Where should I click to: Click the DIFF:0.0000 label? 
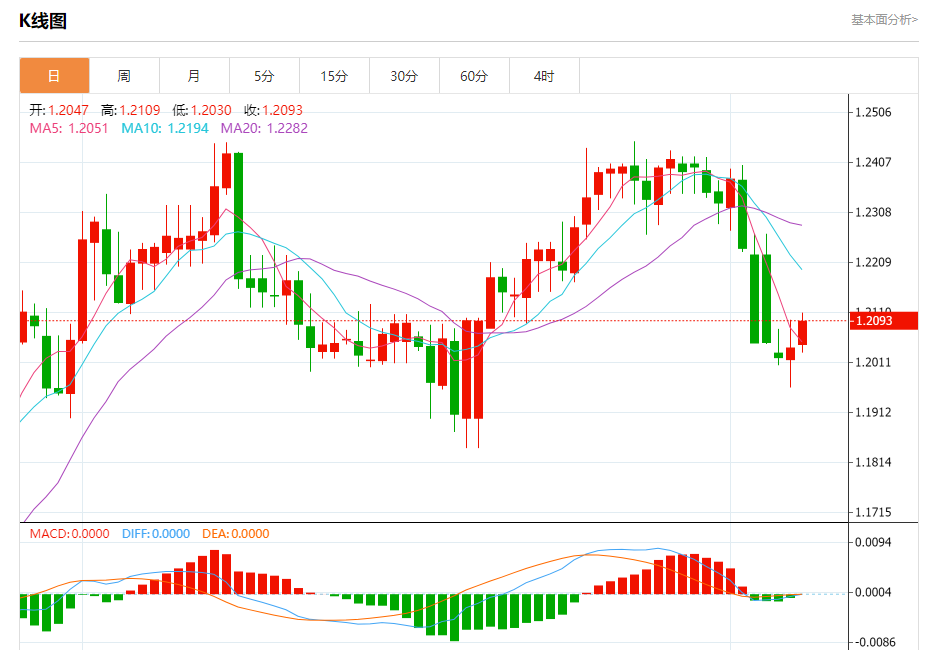[156, 534]
